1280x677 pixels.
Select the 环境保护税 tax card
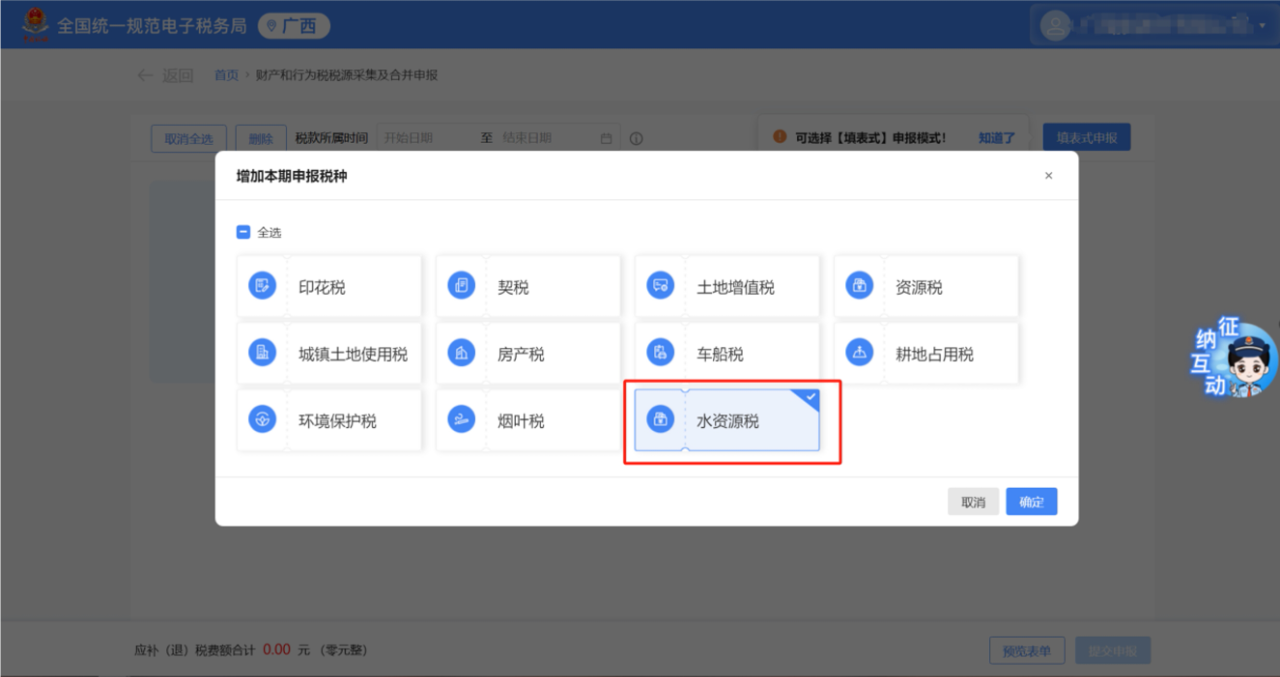[x=329, y=421]
